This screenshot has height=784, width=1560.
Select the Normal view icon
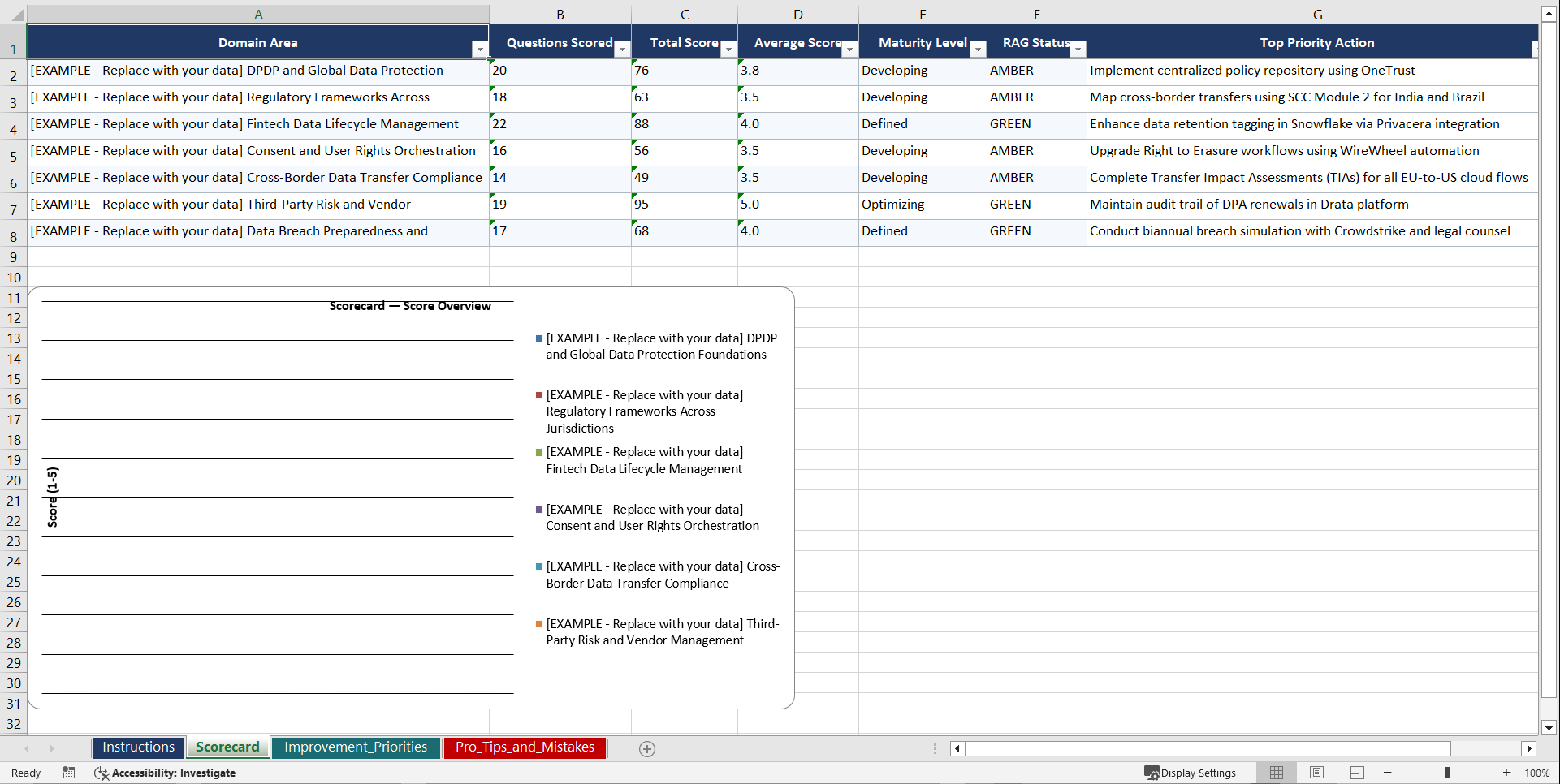coord(1276,773)
